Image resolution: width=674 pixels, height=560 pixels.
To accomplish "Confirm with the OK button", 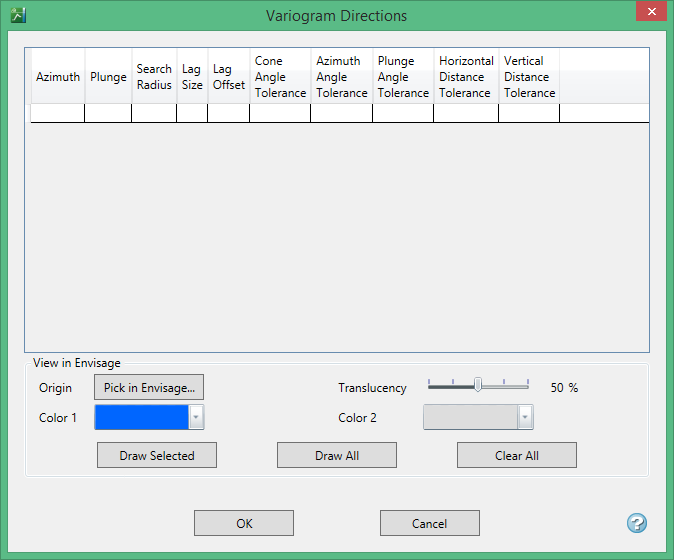I will (244, 523).
